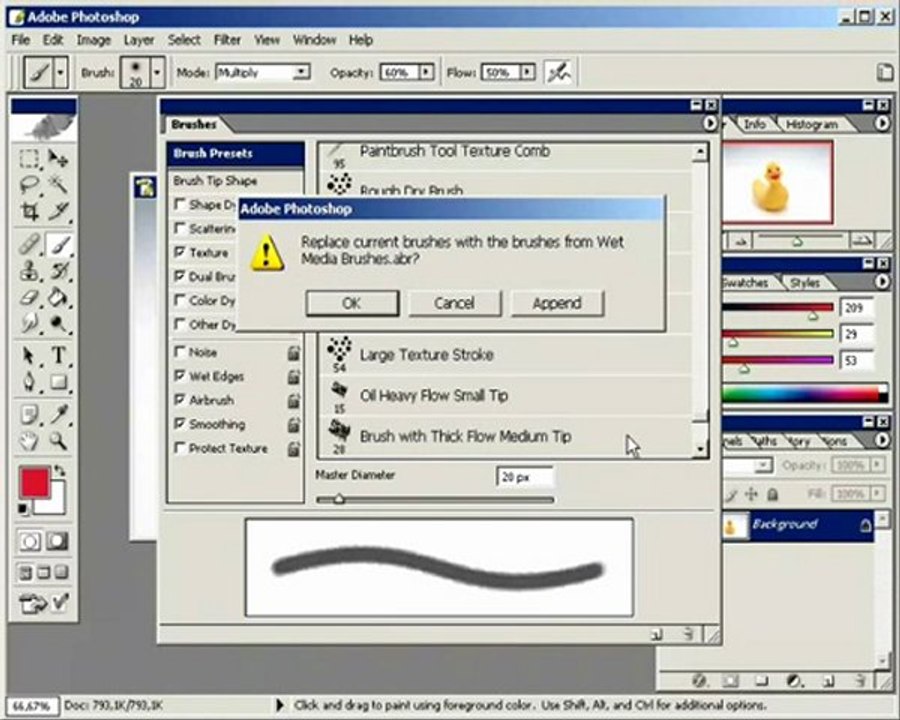900x720 pixels.
Task: Click the Master Diameter slider handle
Action: click(x=339, y=499)
